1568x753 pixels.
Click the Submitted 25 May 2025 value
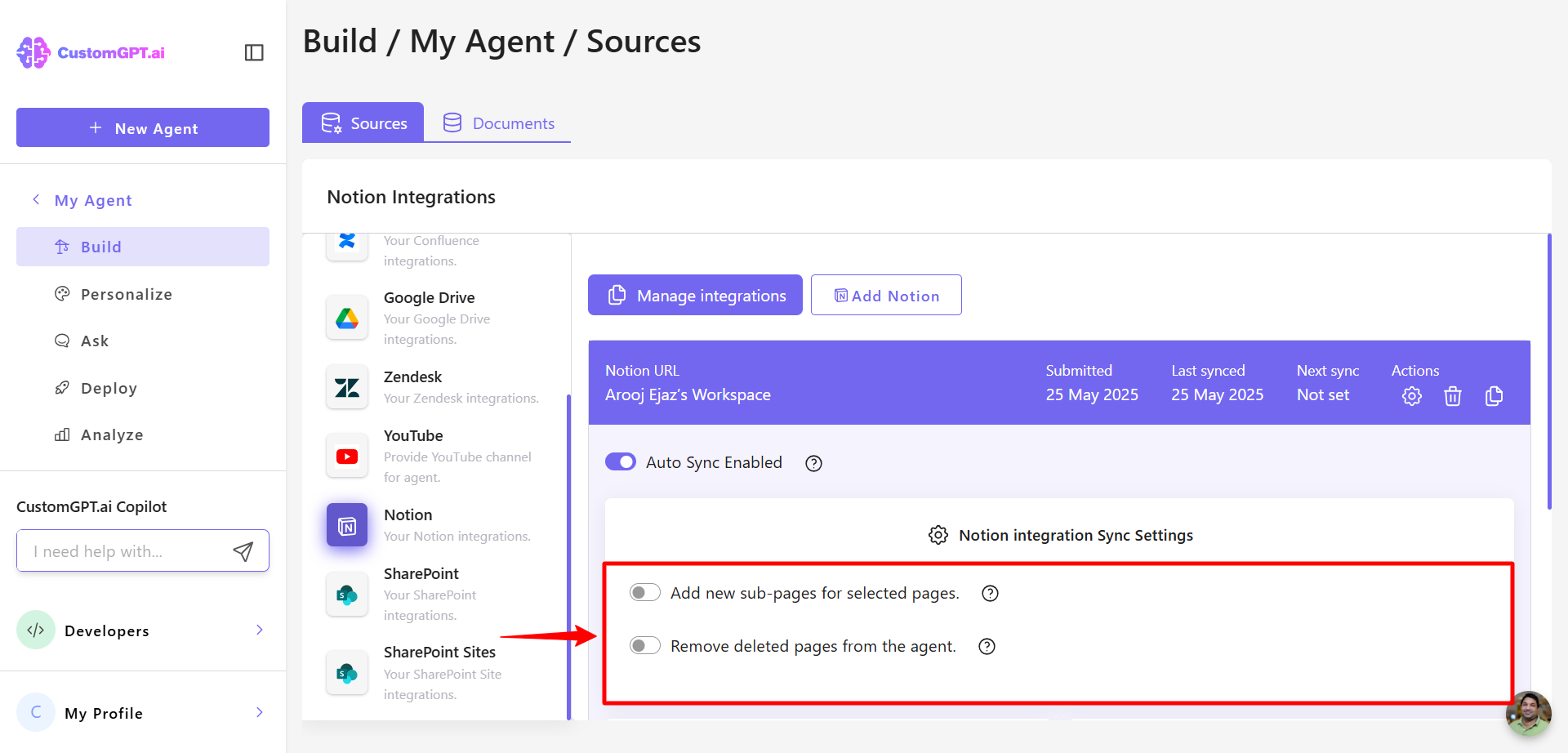[x=1092, y=395]
